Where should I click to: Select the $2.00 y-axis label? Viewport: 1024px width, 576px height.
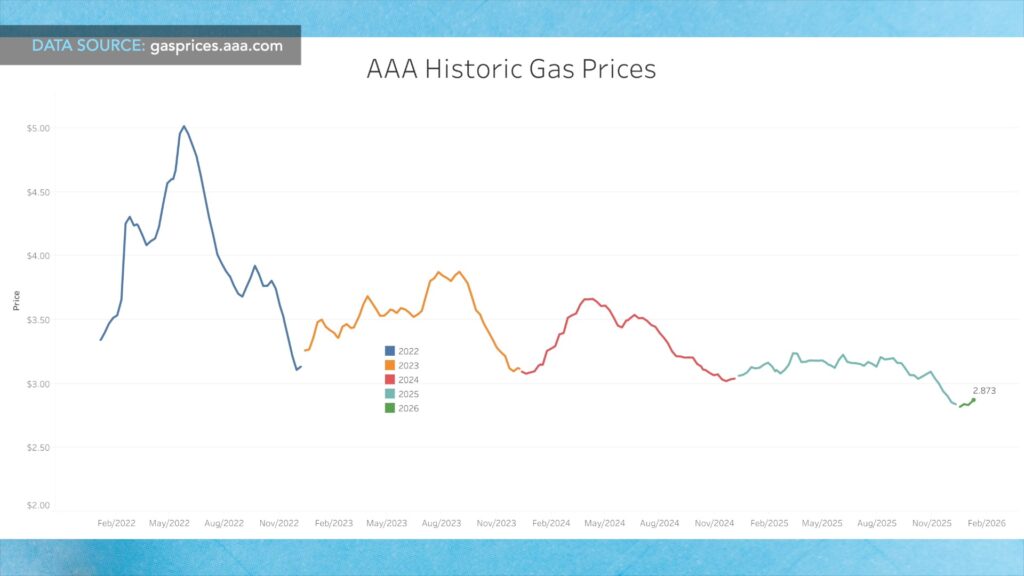pos(38,506)
